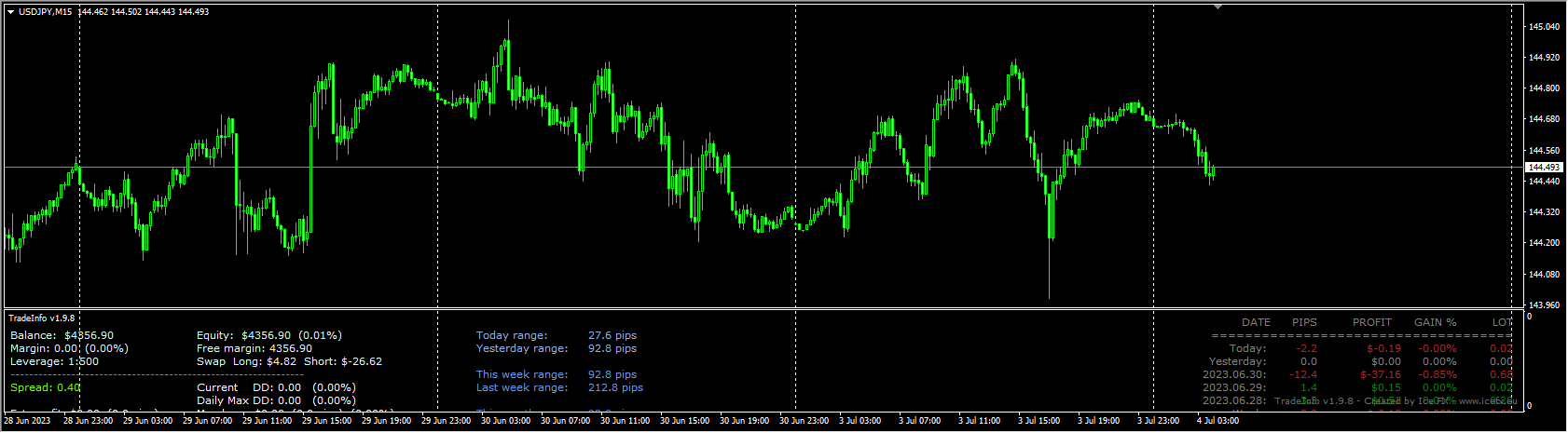
Task: Click the -12.4 pips value for 2023.06.30
Action: tap(1303, 374)
